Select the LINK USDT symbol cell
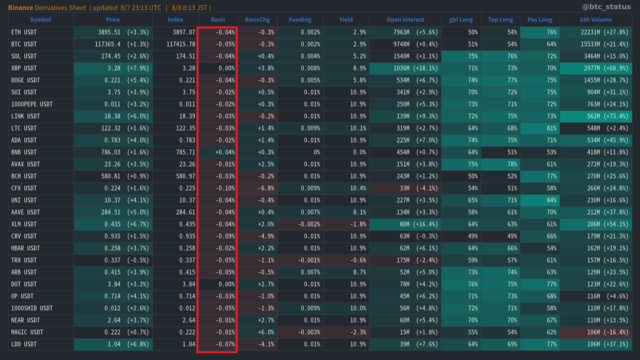Screen dimensions: 640x360 point(41,116)
